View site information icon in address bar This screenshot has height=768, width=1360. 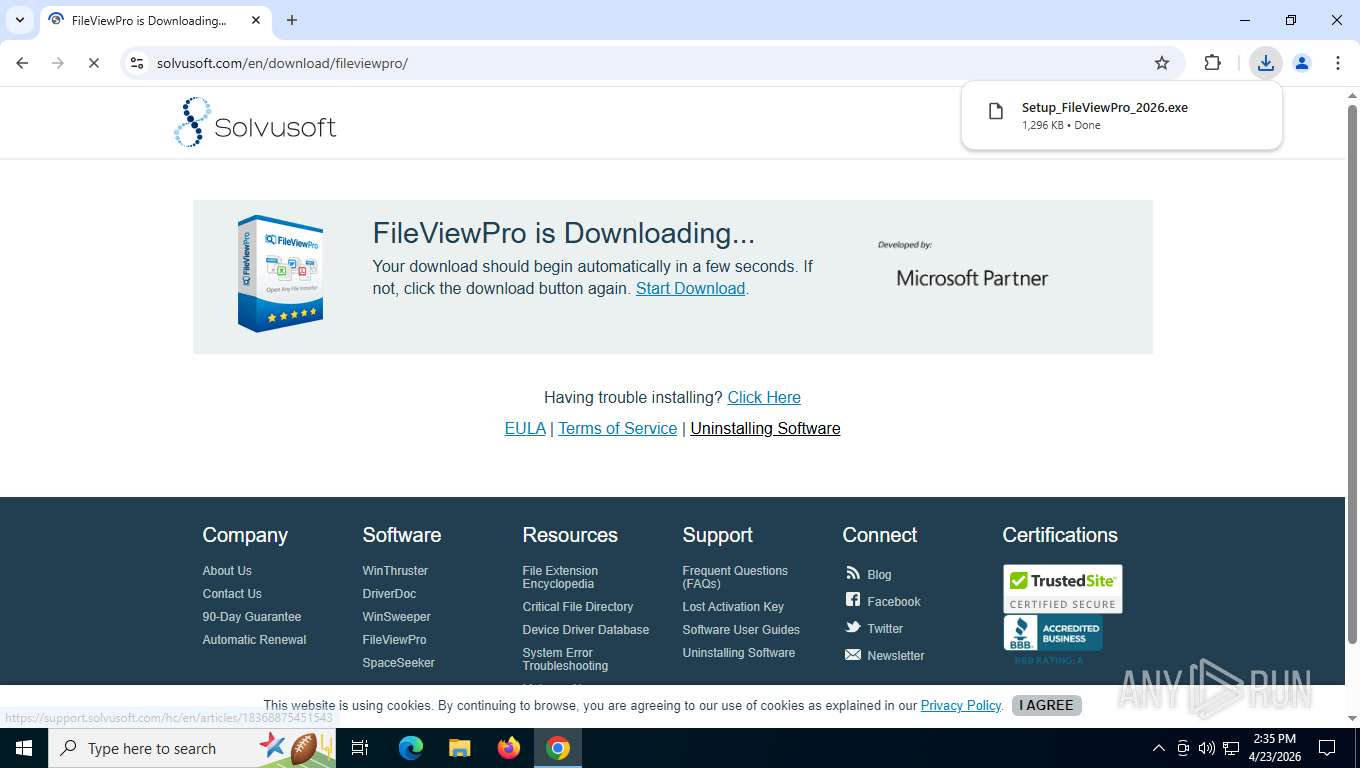click(137, 63)
